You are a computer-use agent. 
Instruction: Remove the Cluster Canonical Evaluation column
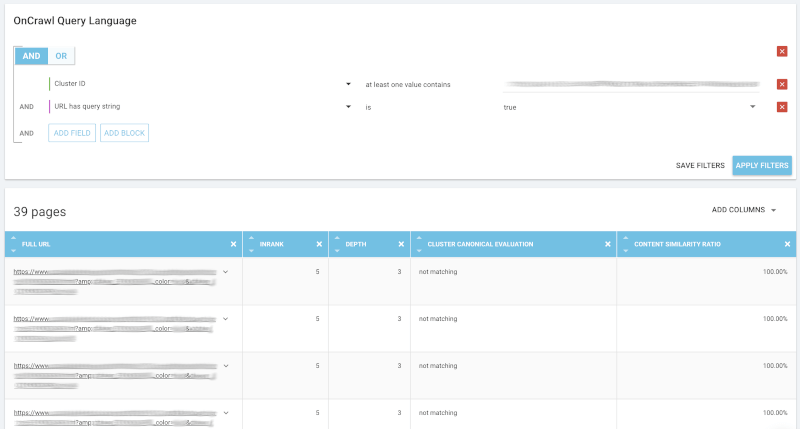coord(605,243)
